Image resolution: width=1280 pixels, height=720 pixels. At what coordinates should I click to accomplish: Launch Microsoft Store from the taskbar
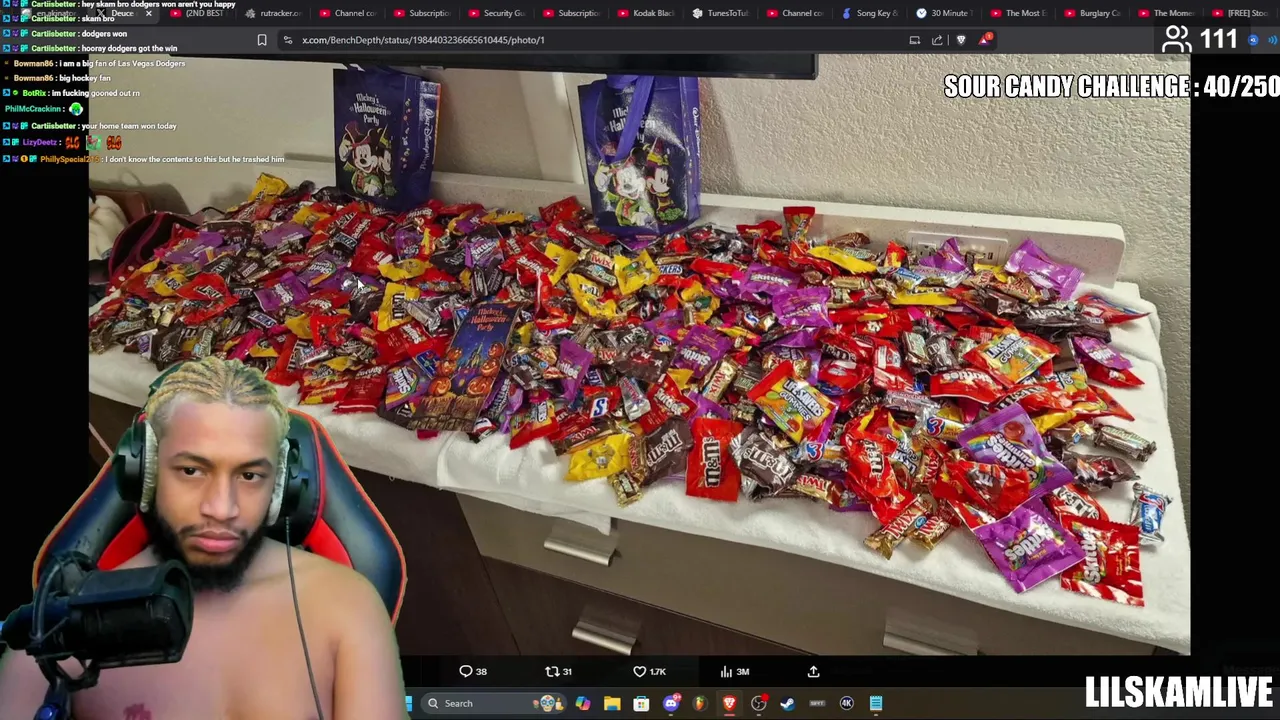[641, 703]
